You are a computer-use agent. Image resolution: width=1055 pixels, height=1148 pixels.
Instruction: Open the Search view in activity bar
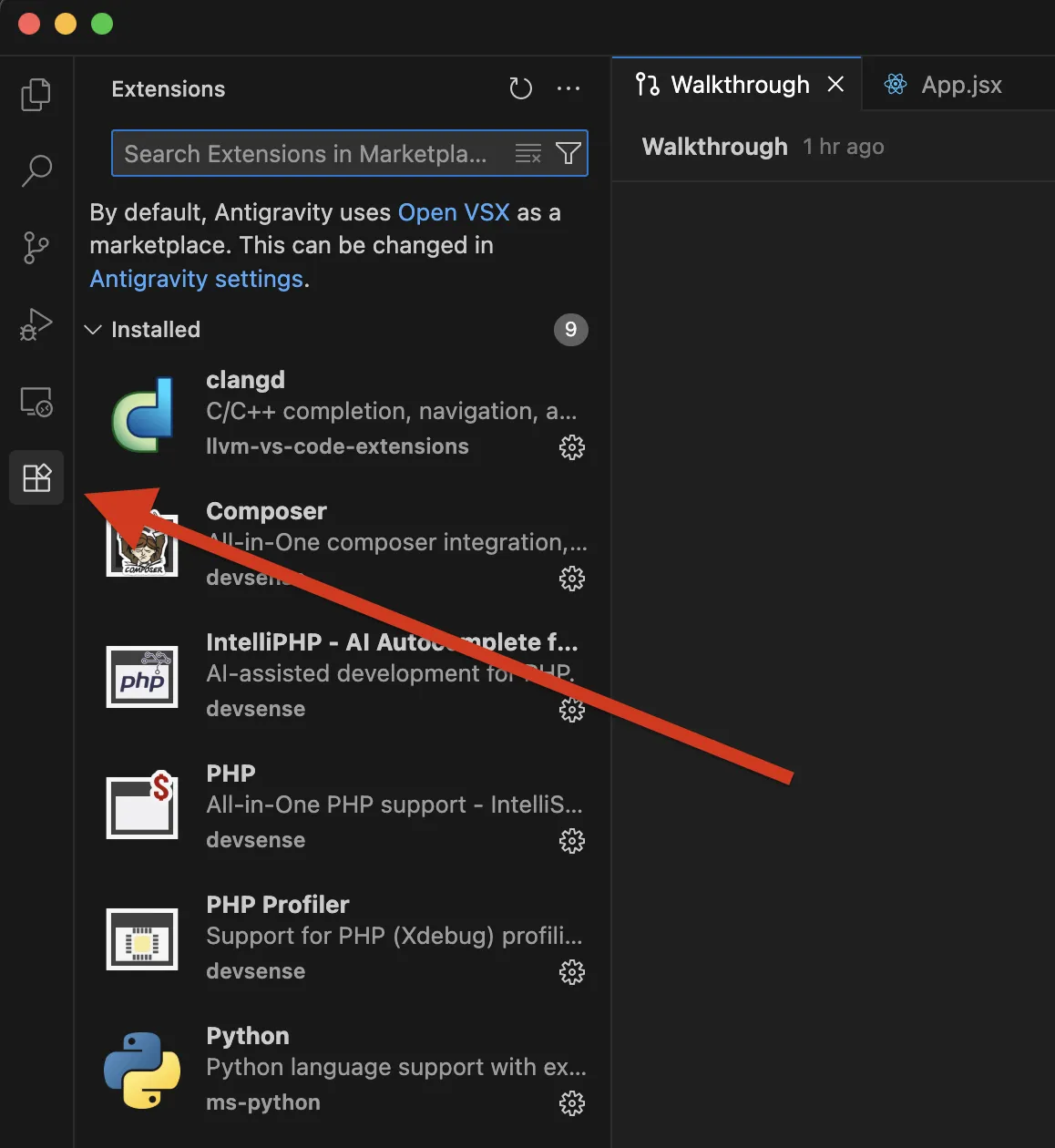point(36,170)
